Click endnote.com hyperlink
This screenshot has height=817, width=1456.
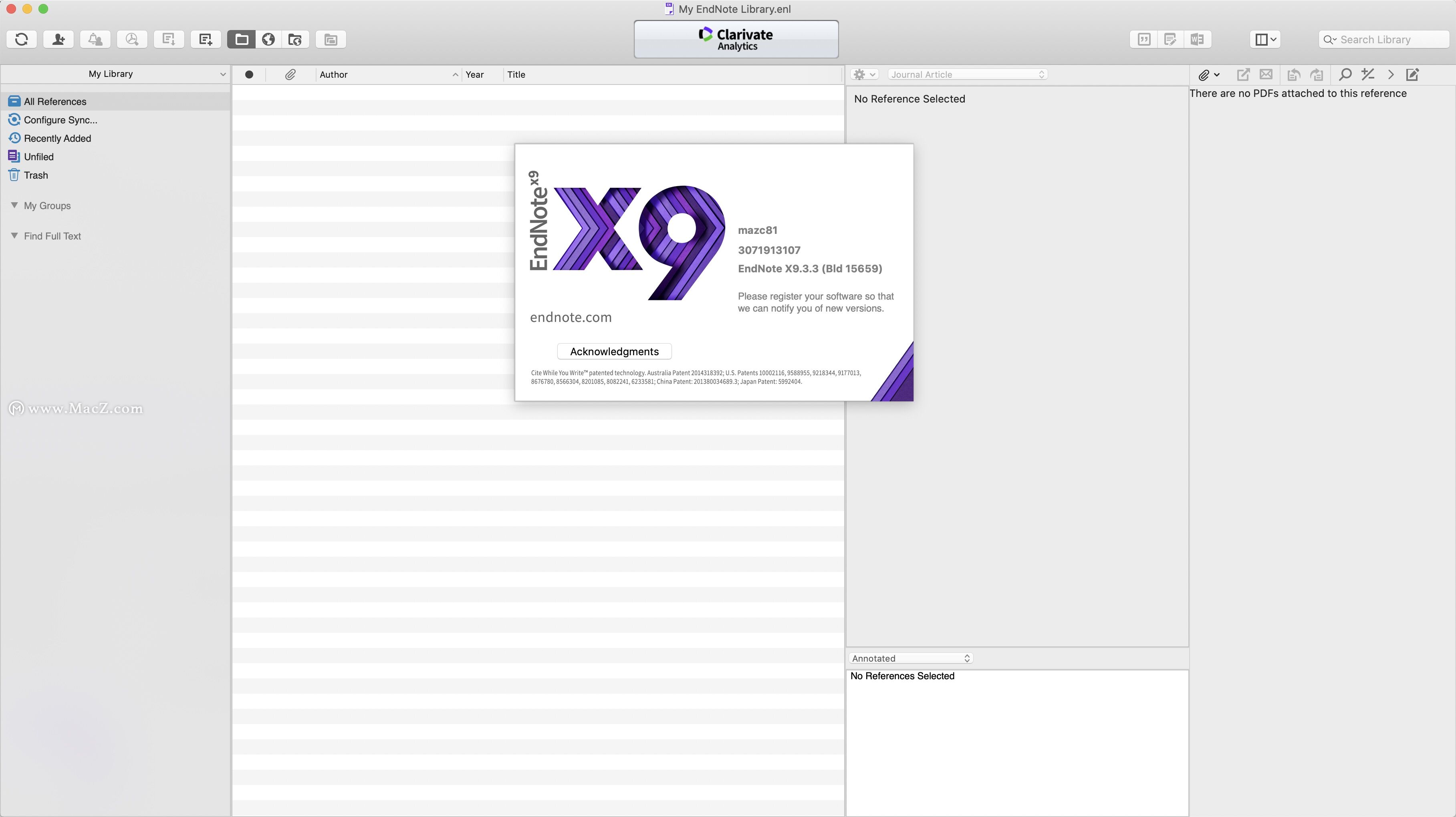[571, 317]
